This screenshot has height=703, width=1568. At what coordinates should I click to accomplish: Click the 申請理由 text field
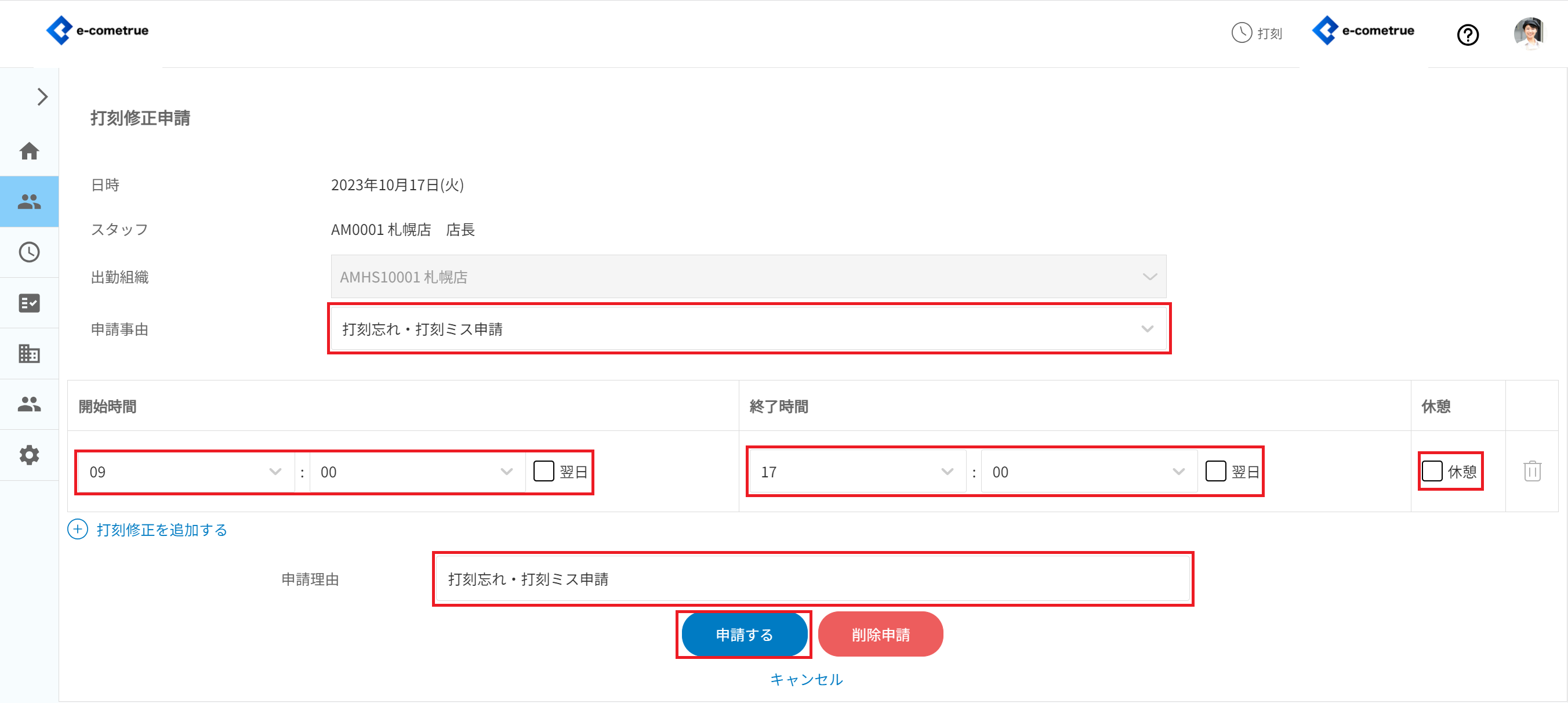point(812,579)
